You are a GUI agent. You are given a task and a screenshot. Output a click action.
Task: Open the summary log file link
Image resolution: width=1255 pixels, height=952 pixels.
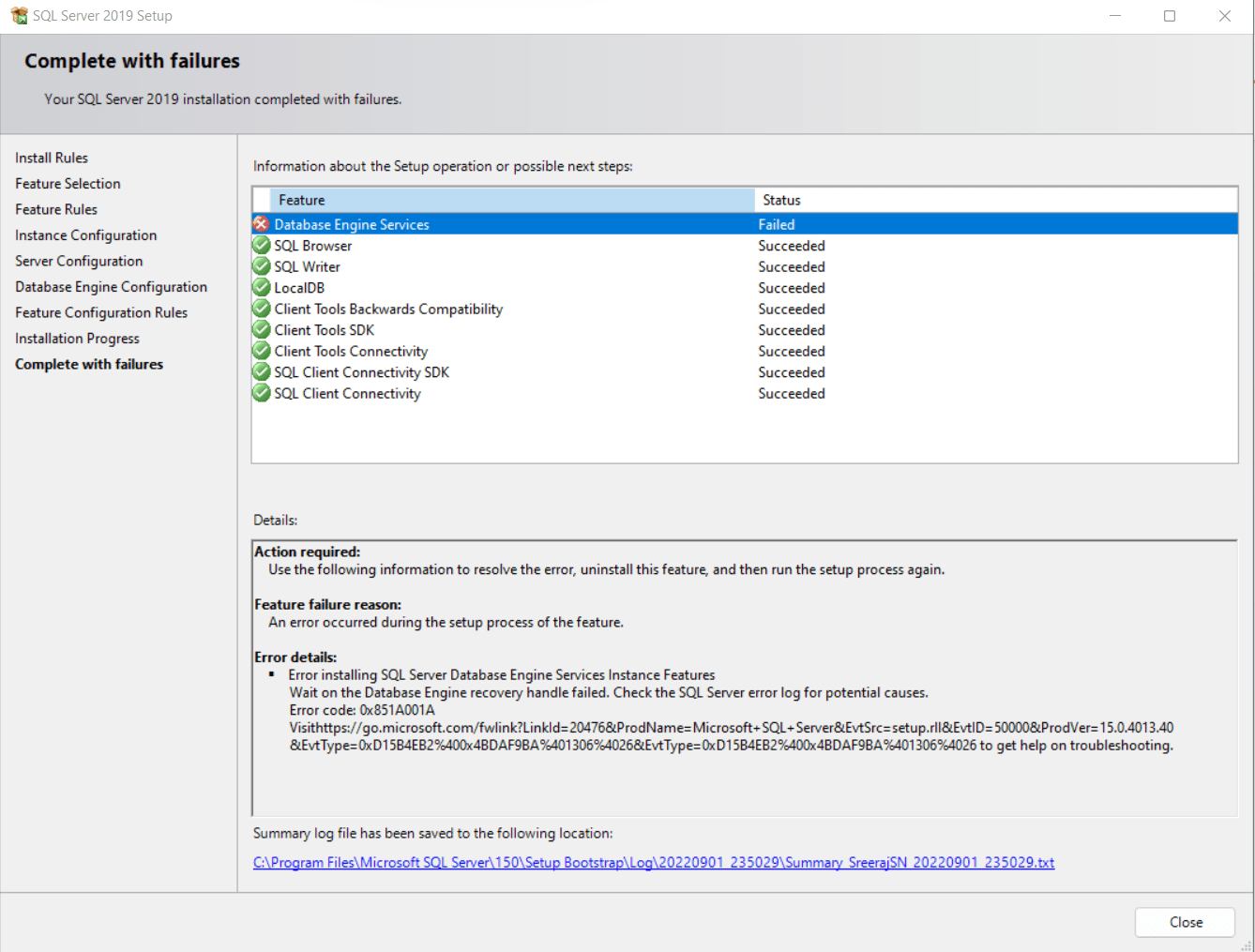(653, 862)
